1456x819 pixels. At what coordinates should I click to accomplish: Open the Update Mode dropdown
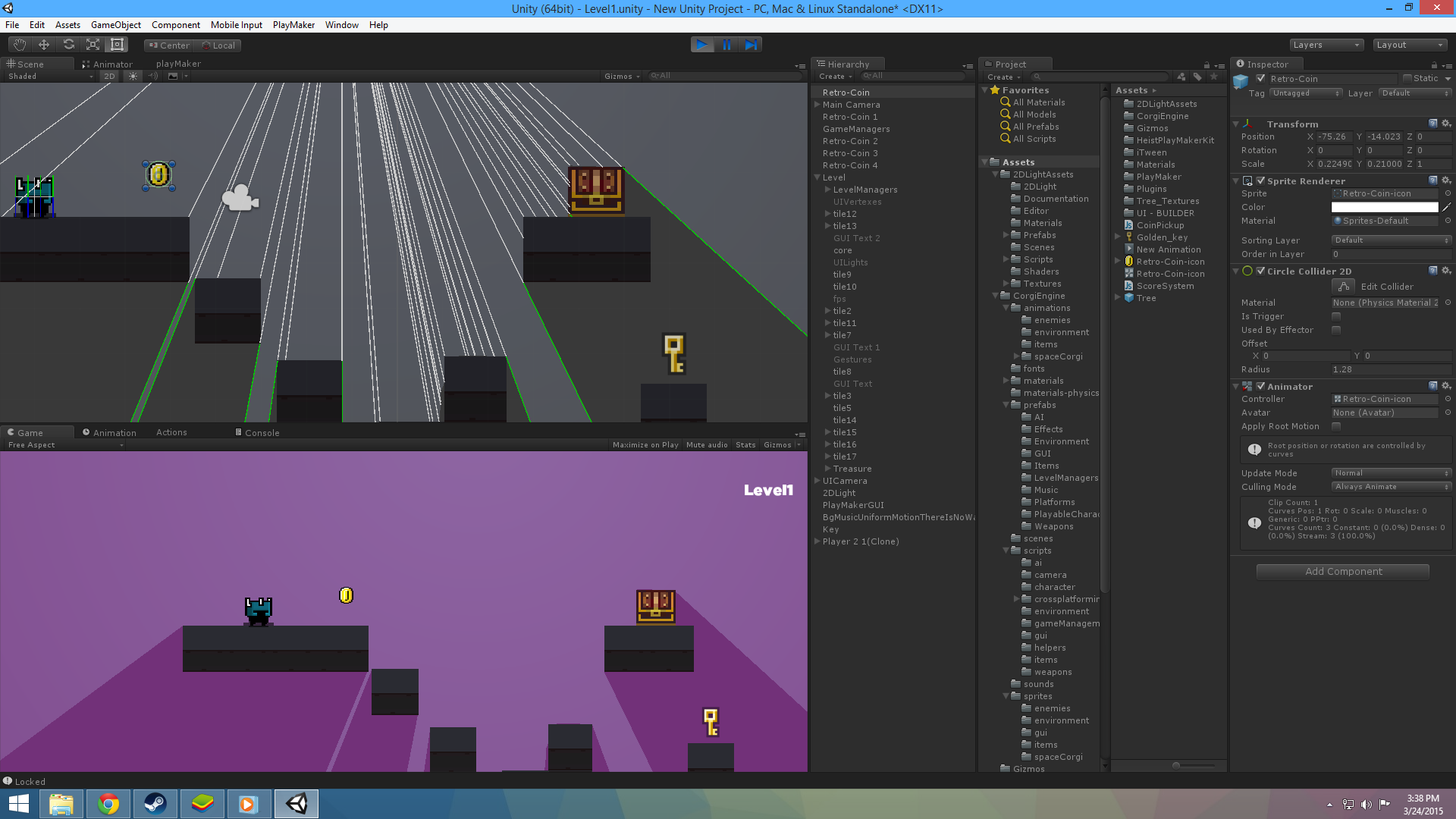coord(1392,473)
